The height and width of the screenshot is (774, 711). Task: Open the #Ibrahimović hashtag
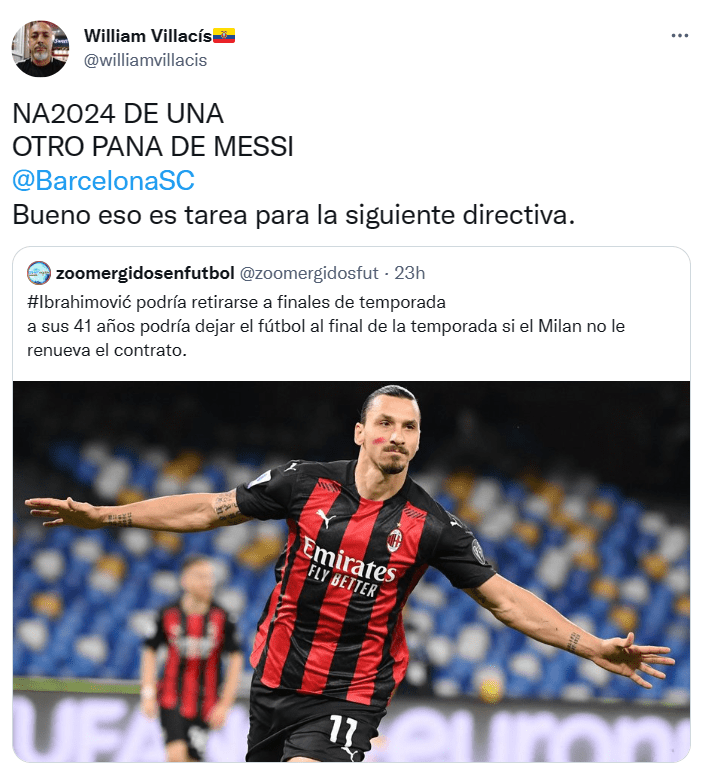[79, 302]
